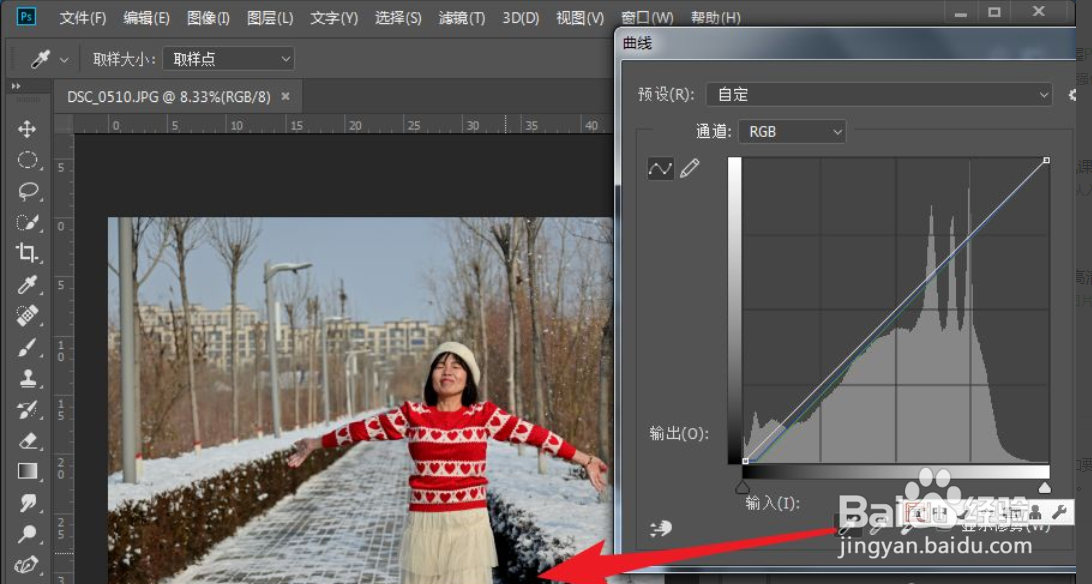This screenshot has width=1092, height=584.
Task: Select the Crop tool
Action: click(x=27, y=253)
